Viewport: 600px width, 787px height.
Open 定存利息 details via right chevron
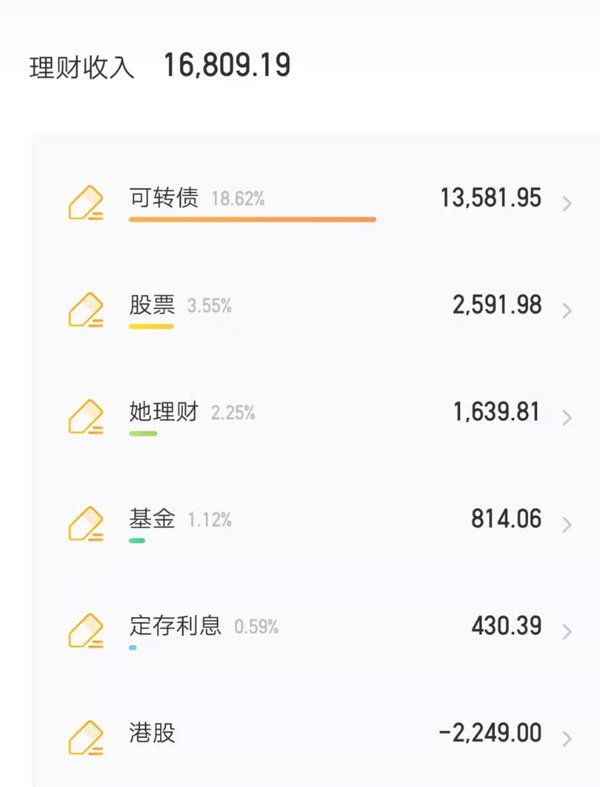[x=567, y=631]
